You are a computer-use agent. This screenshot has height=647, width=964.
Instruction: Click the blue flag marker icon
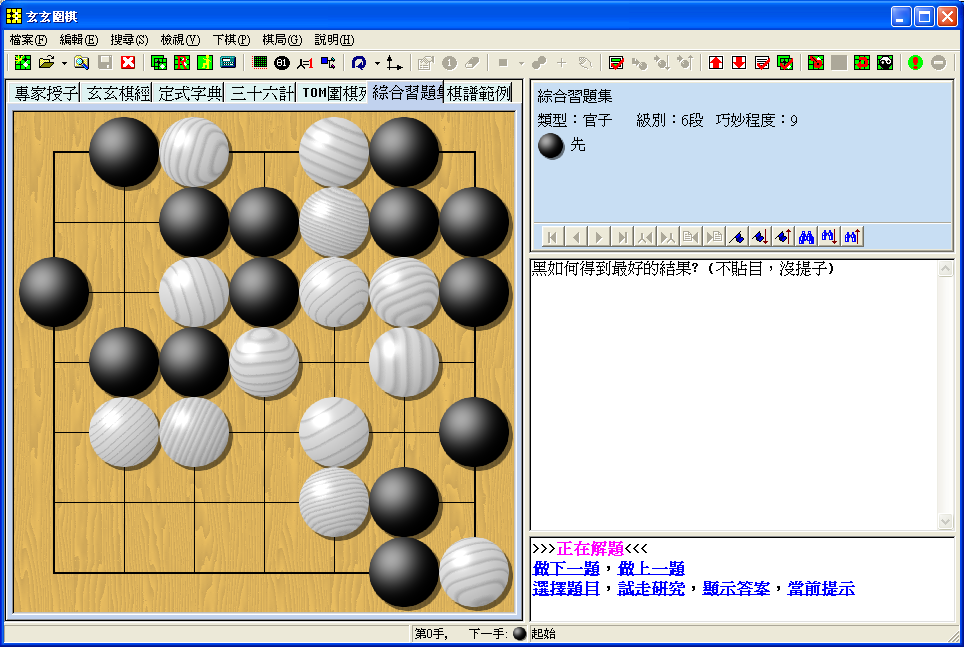(x=737, y=237)
